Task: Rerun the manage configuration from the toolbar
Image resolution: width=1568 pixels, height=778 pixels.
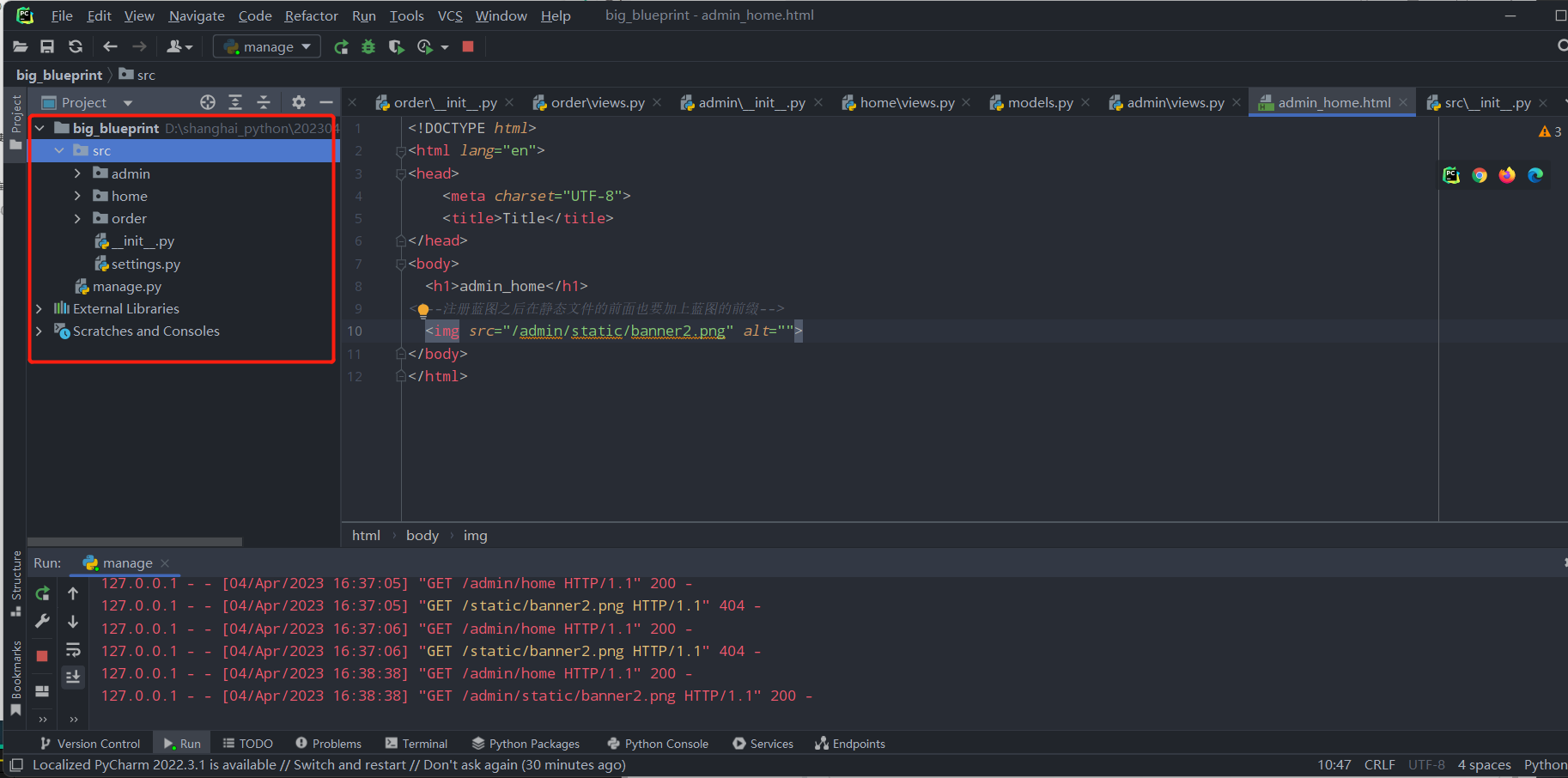Action: tap(341, 47)
